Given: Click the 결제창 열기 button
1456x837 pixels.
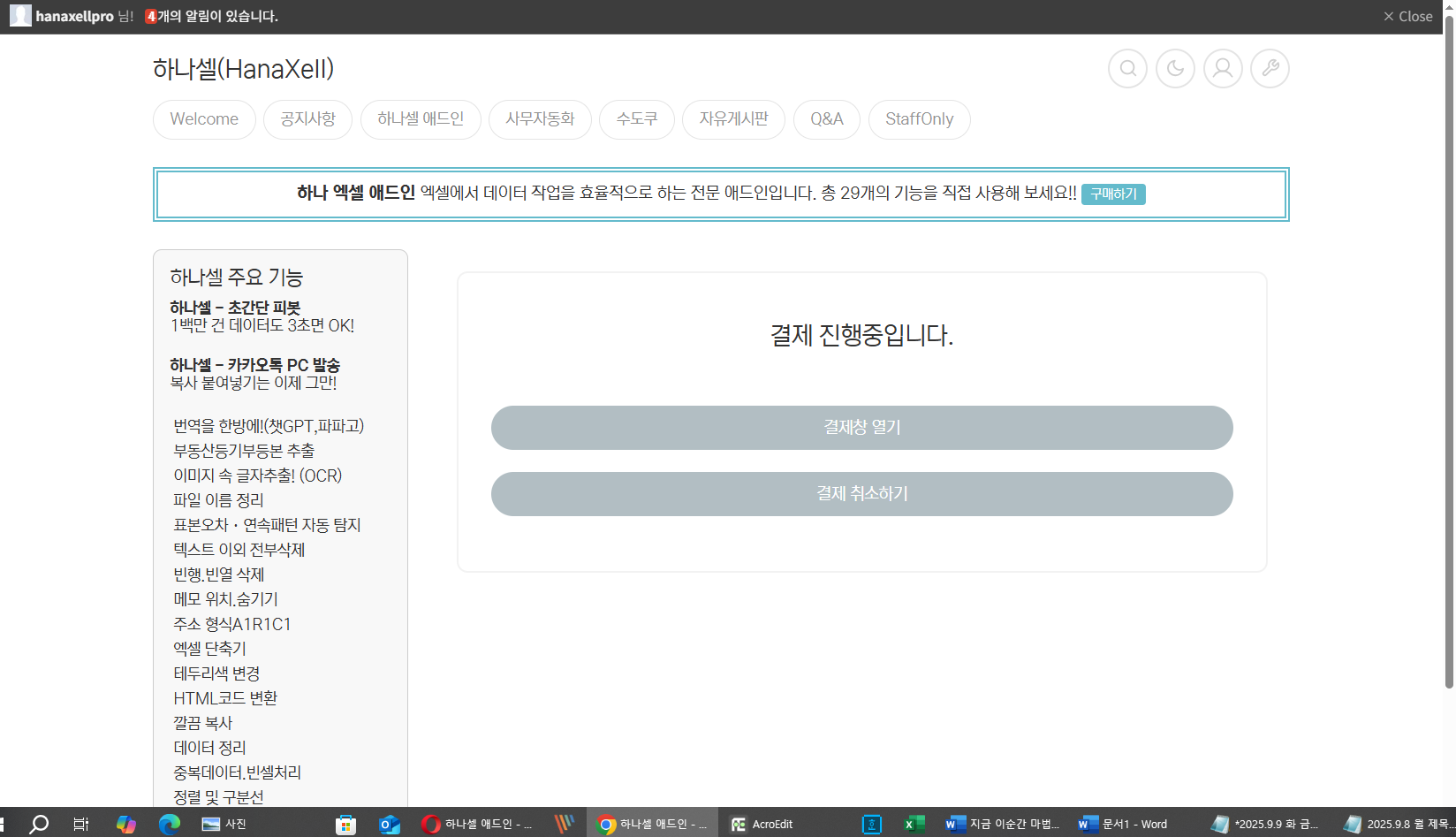Looking at the screenshot, I should coord(862,428).
